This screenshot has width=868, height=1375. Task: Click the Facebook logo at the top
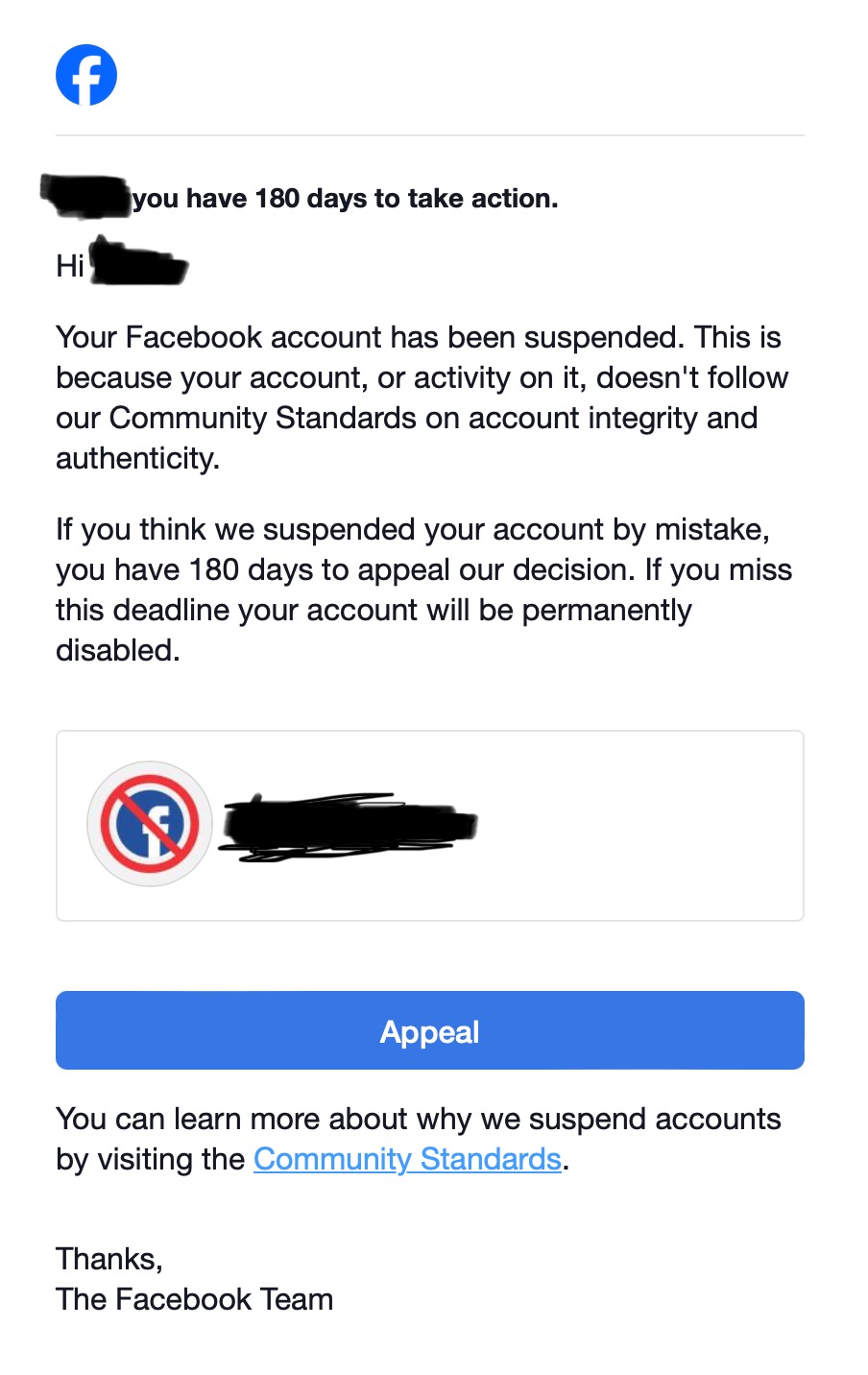tap(86, 75)
